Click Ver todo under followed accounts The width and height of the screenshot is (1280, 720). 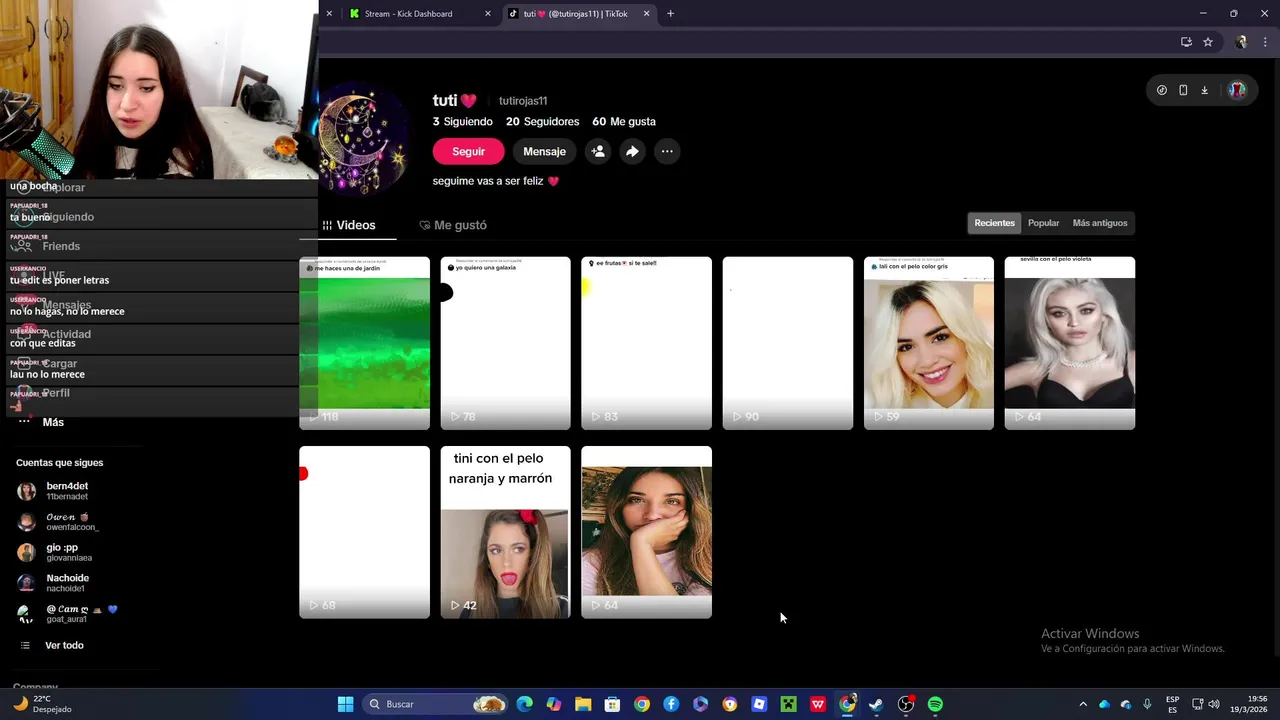coord(64,645)
